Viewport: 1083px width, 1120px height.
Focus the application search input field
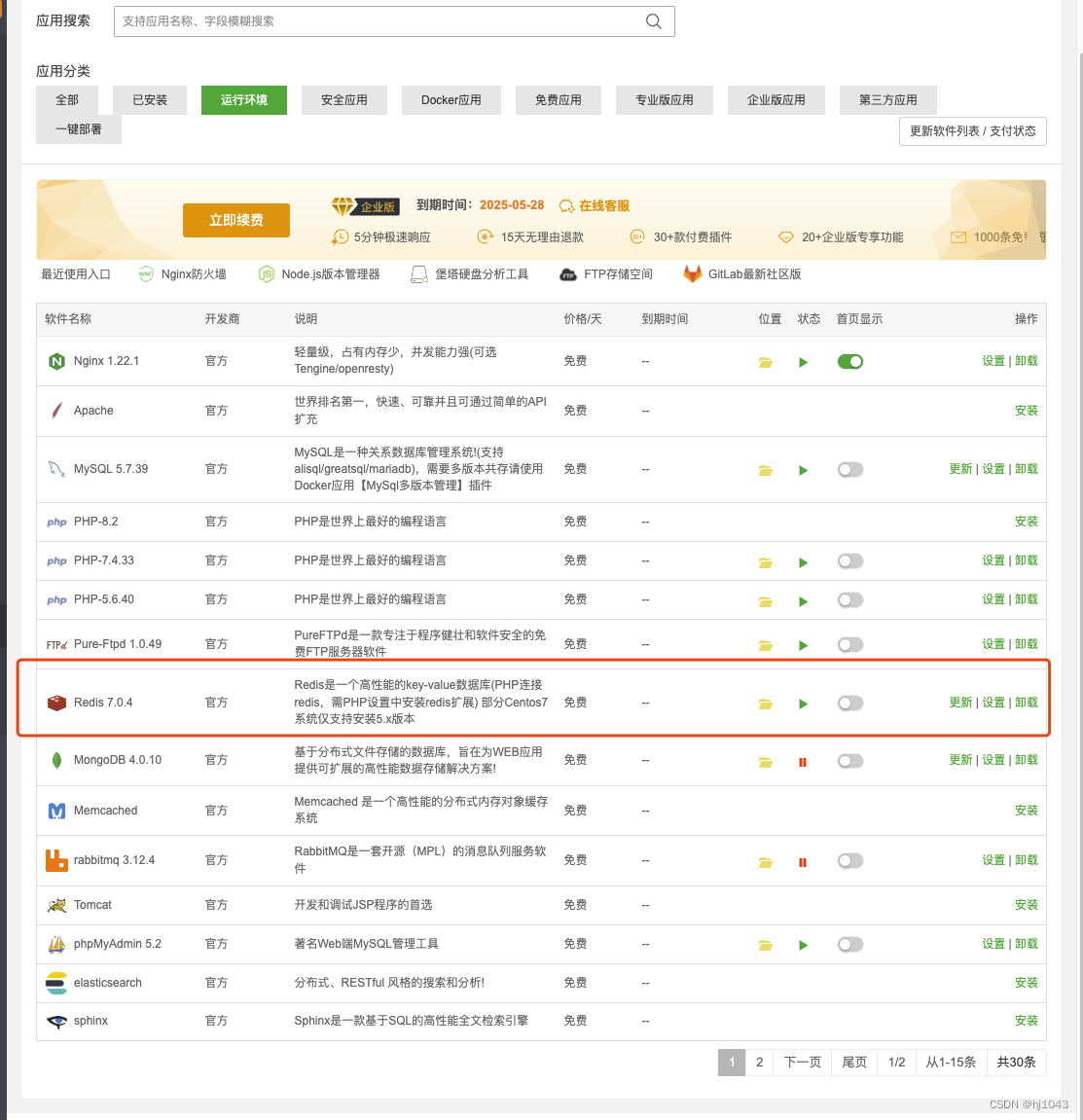pos(394,21)
